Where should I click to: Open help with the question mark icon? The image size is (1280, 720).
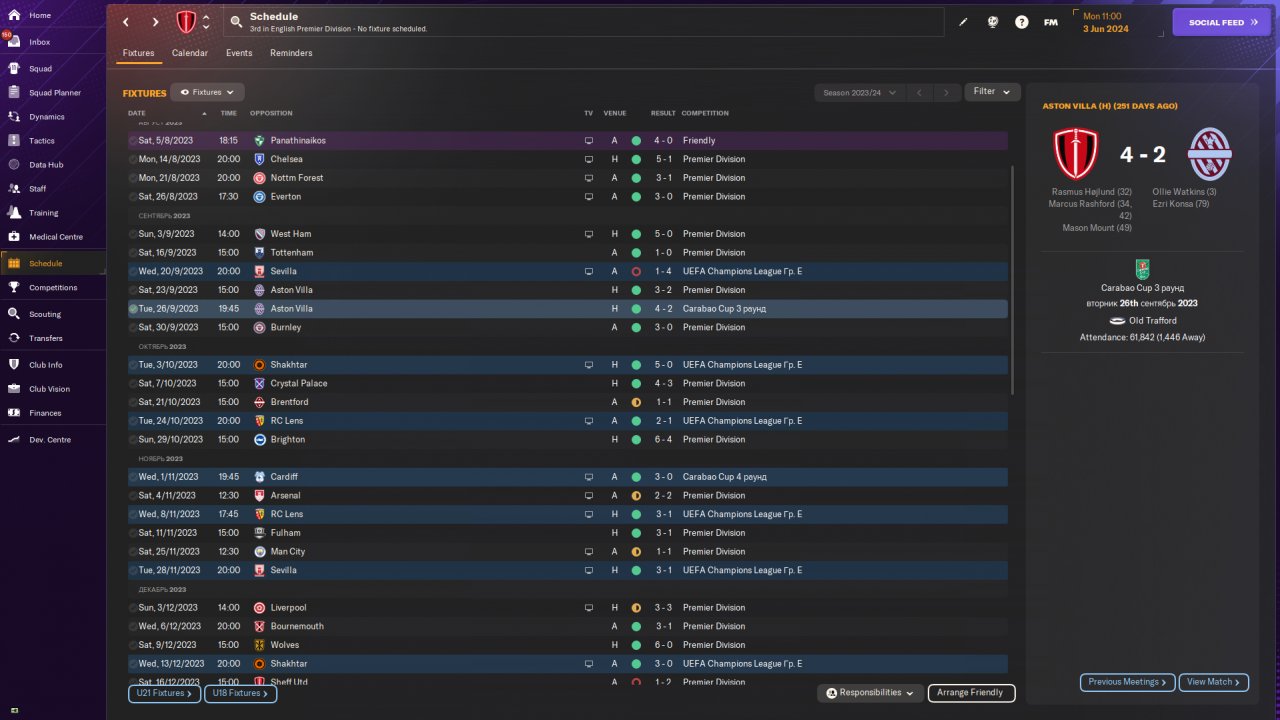pyautogui.click(x=1021, y=22)
